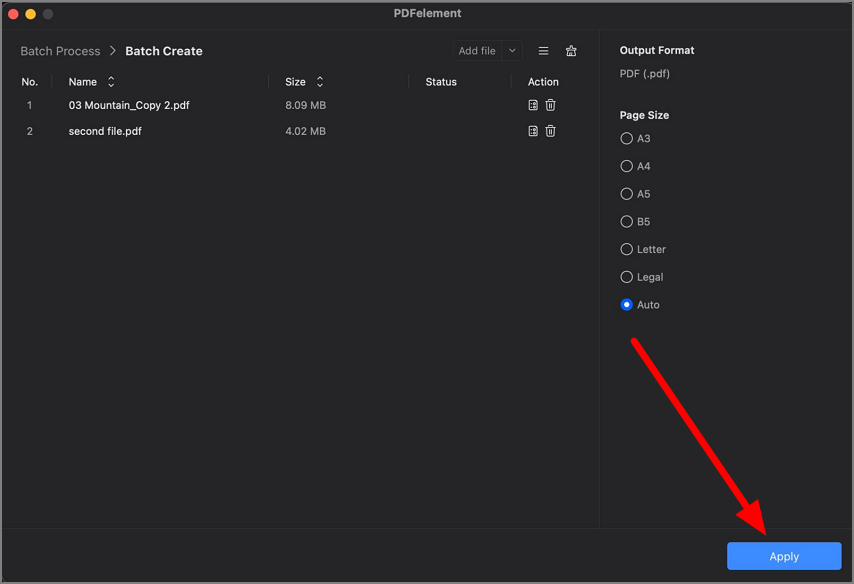This screenshot has width=854, height=584.
Task: Select the row 03 Mountain_Copy 2.pdf
Action: point(298,105)
